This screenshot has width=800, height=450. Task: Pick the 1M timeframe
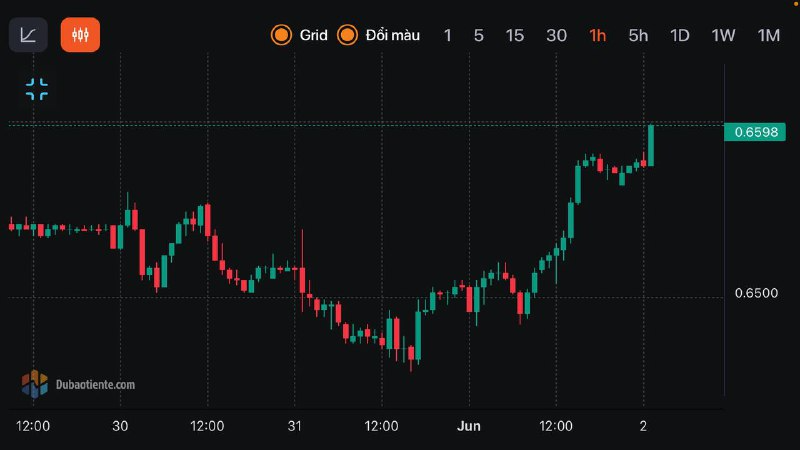[768, 35]
